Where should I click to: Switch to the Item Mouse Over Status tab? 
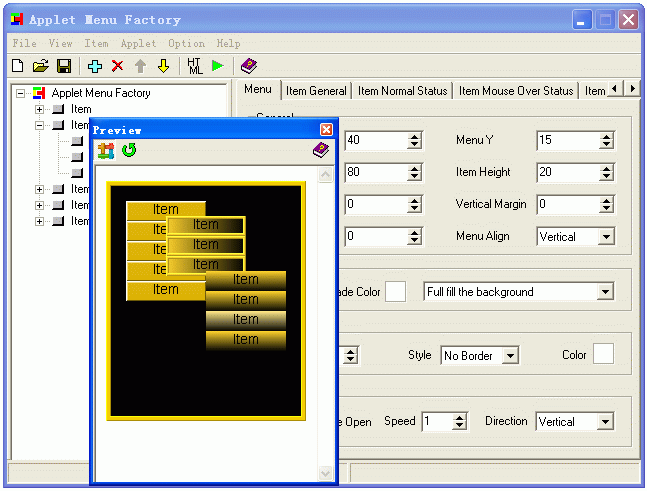coord(516,91)
